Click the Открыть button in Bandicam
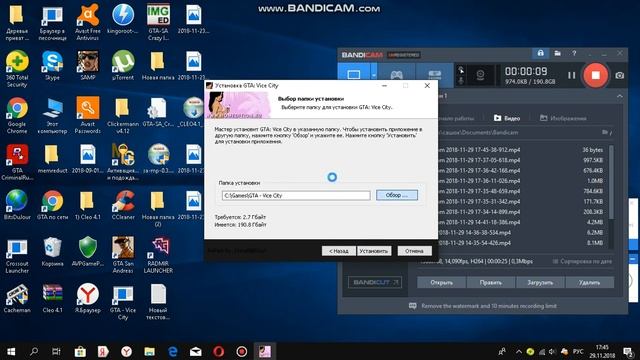Image resolution: width=640 pixels, height=360 pixels. 441,282
